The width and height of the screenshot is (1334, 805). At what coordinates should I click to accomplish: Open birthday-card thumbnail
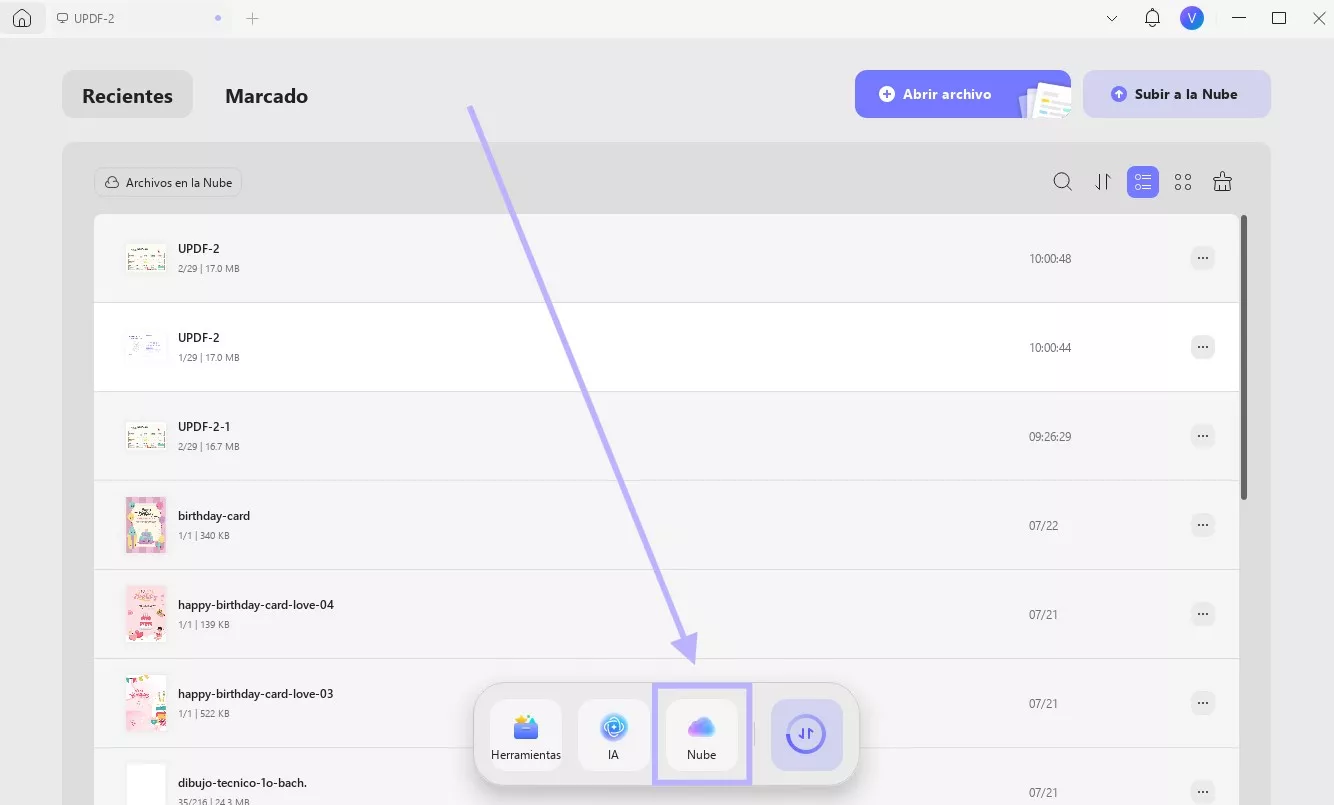point(146,525)
